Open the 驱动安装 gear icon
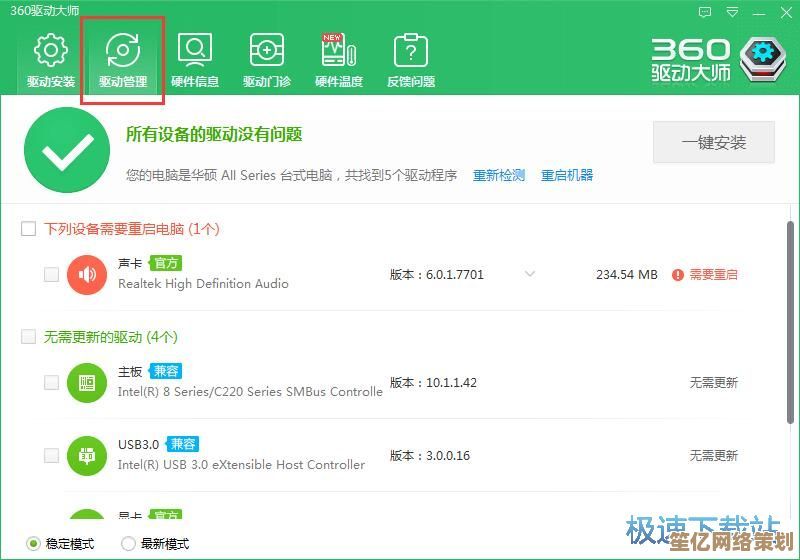The width and height of the screenshot is (800, 560). click(x=51, y=50)
